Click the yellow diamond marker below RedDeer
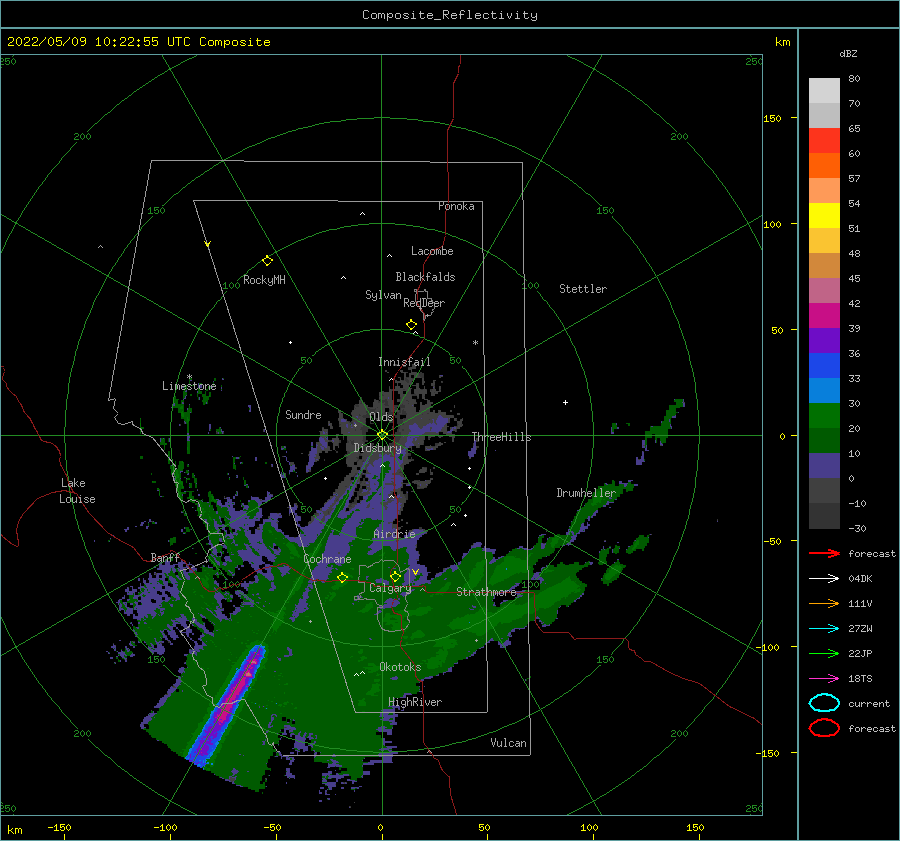Viewport: 900px width, 841px height. 412,325
